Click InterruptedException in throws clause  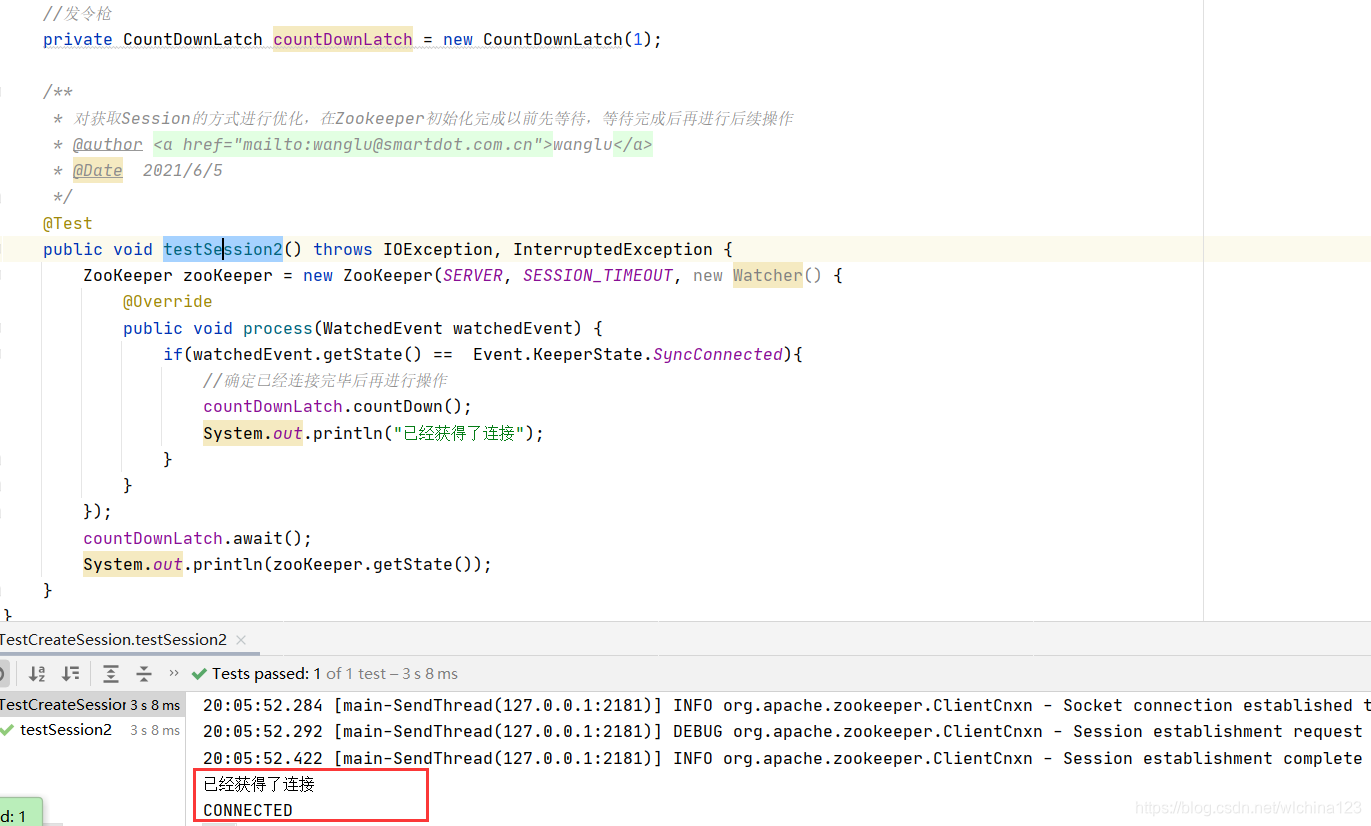click(x=613, y=249)
